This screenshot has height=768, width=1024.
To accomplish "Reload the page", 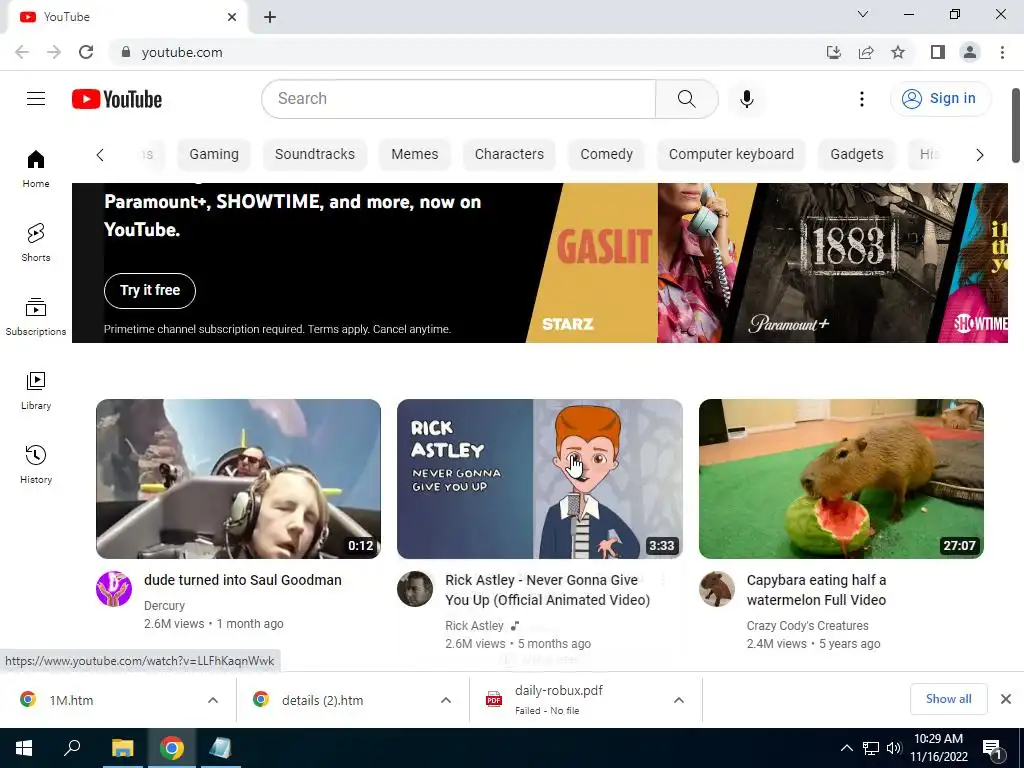I will click(86, 52).
